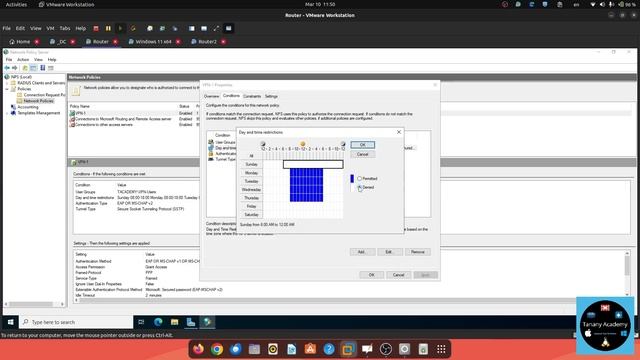Open Windows Start menu in the VM
The height and width of the screenshot is (360, 640).
click(11, 322)
